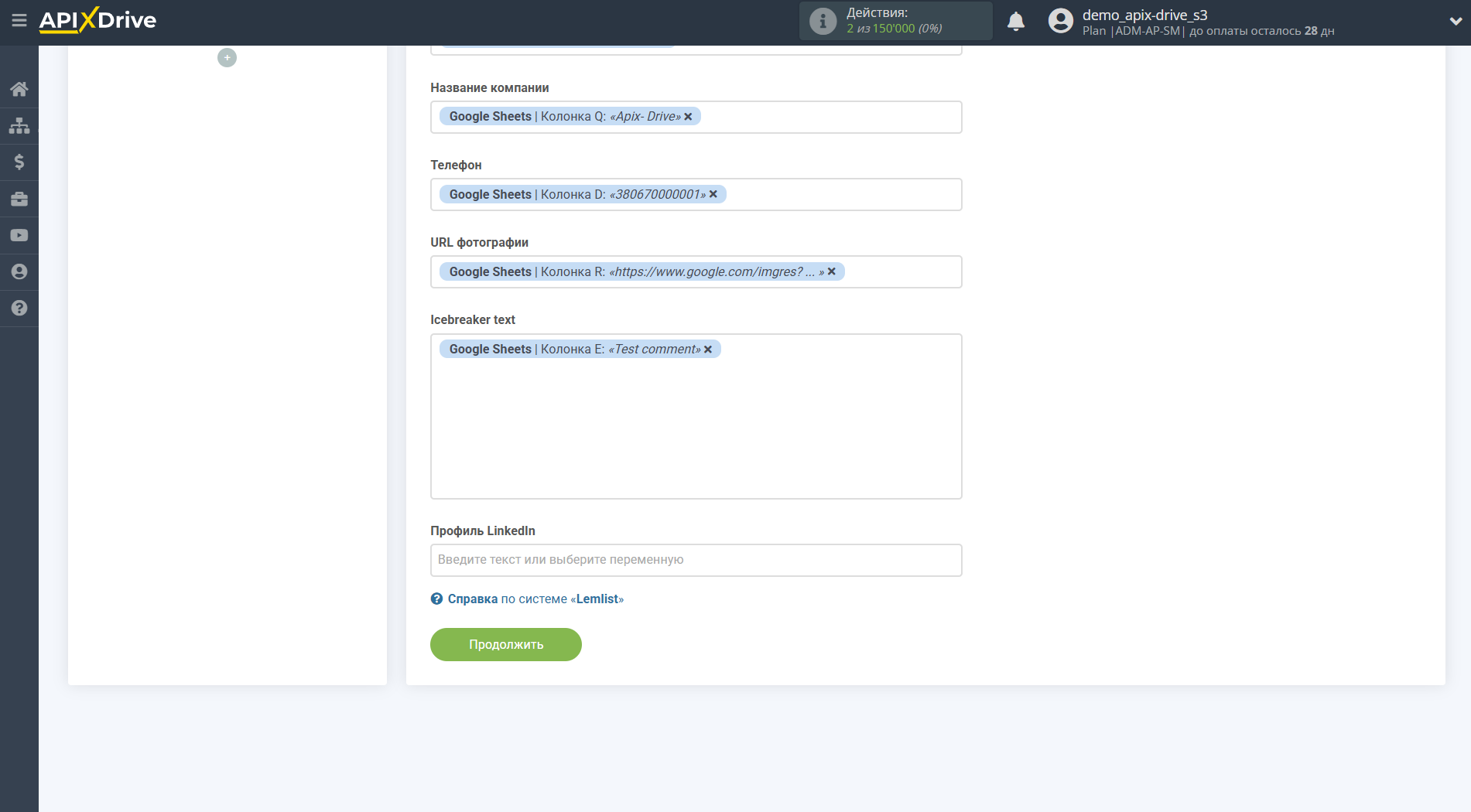
Task: Click the ApiX-Drive logo
Action: tap(97, 20)
